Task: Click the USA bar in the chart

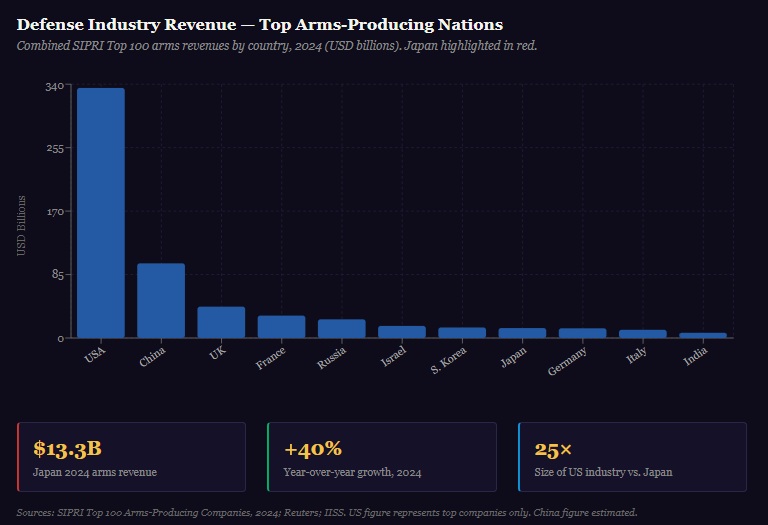Action: pyautogui.click(x=101, y=212)
